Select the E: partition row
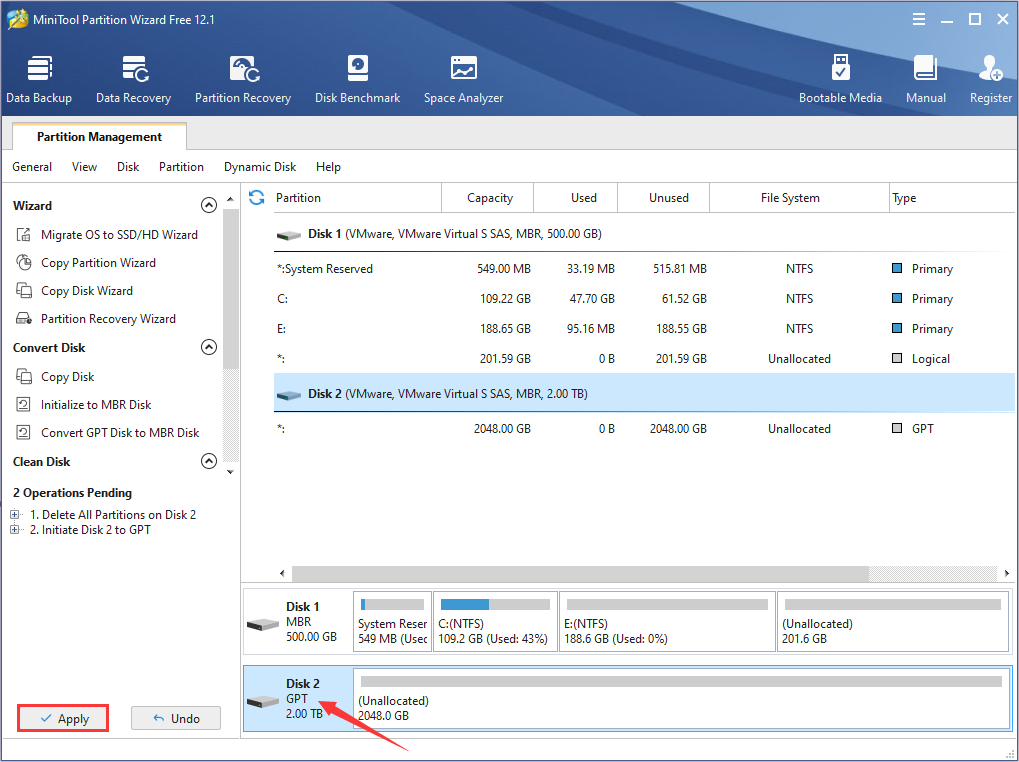This screenshot has height=762, width=1019. point(643,329)
